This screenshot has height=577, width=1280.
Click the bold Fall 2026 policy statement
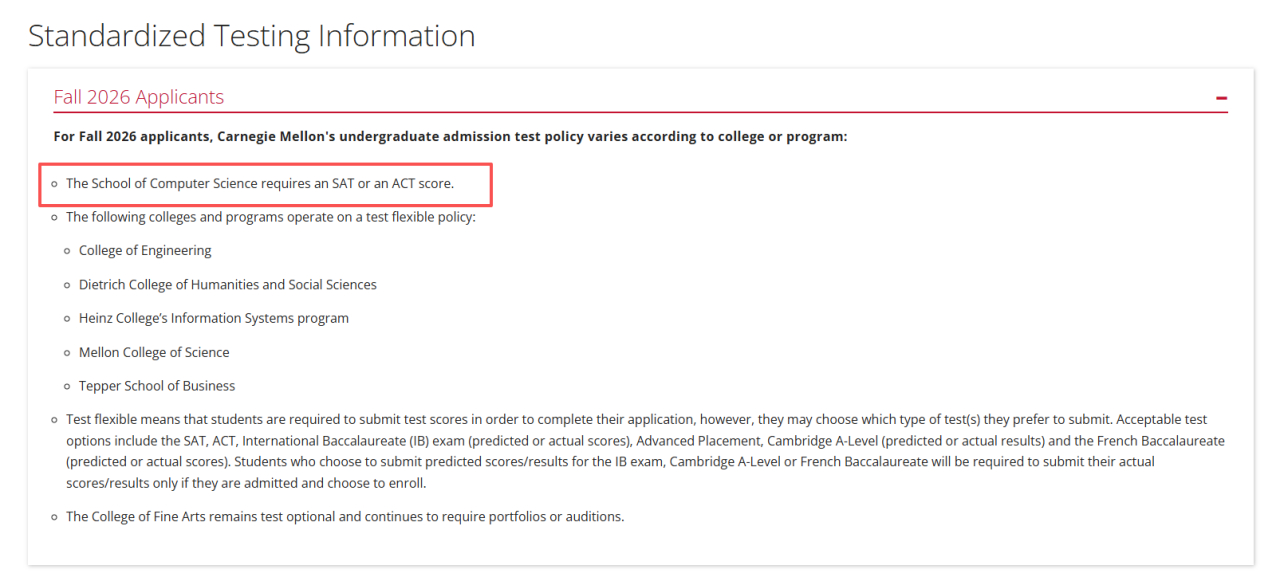click(x=450, y=136)
